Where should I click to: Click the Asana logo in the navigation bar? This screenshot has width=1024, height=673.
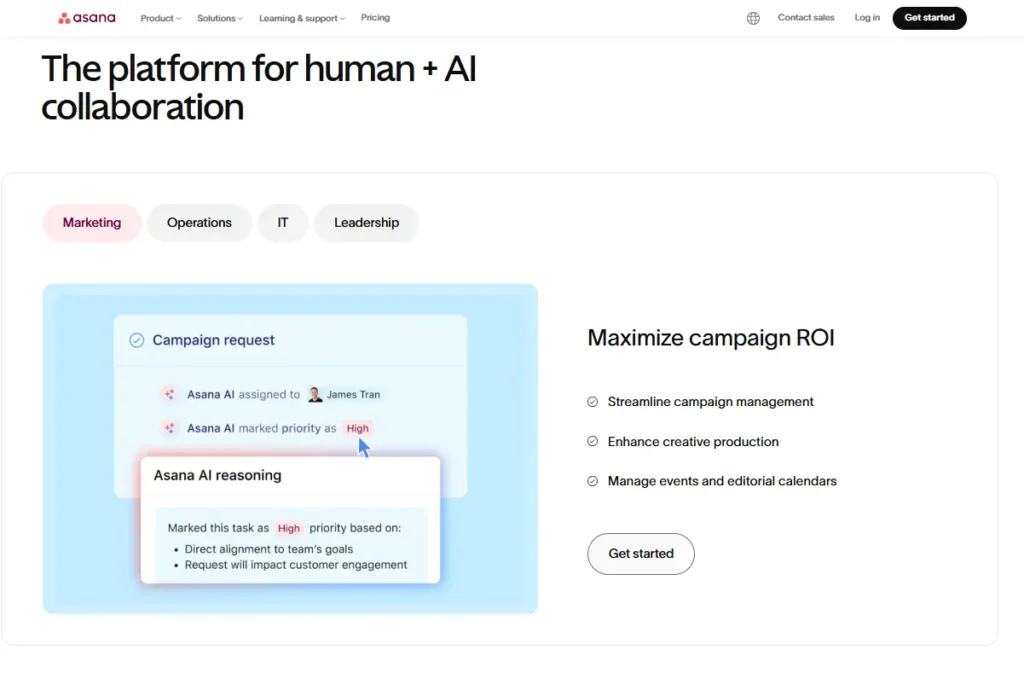(86, 17)
